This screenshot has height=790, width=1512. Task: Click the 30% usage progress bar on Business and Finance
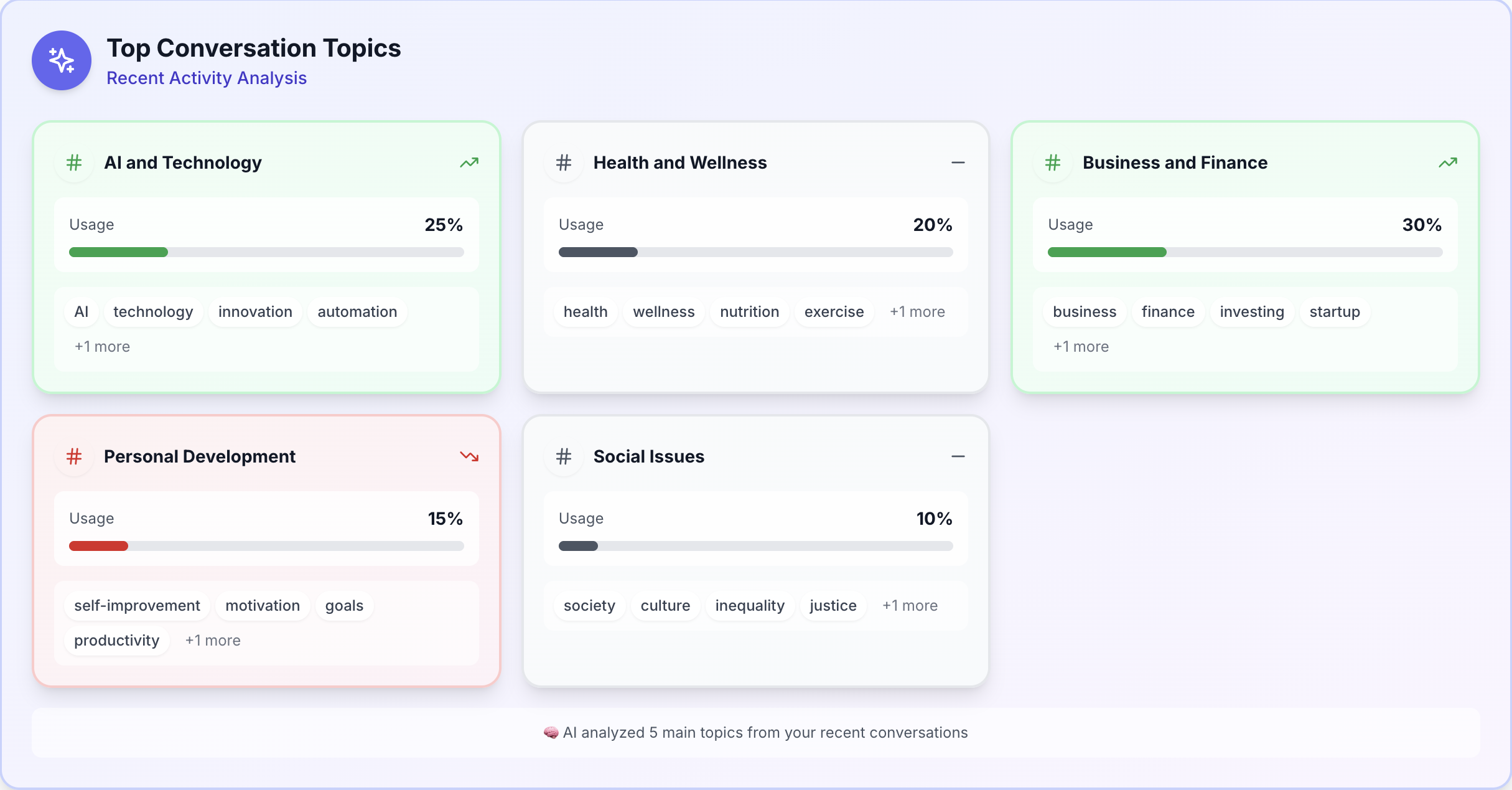(x=1244, y=252)
